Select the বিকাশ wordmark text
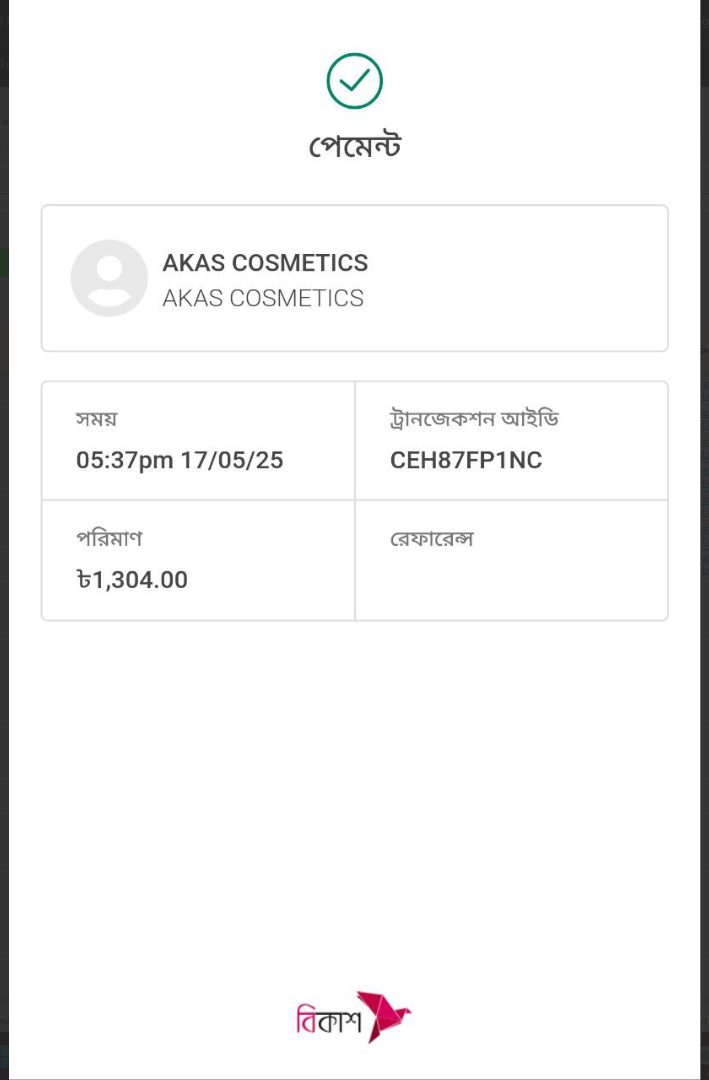The width and height of the screenshot is (709, 1080). tap(328, 1019)
